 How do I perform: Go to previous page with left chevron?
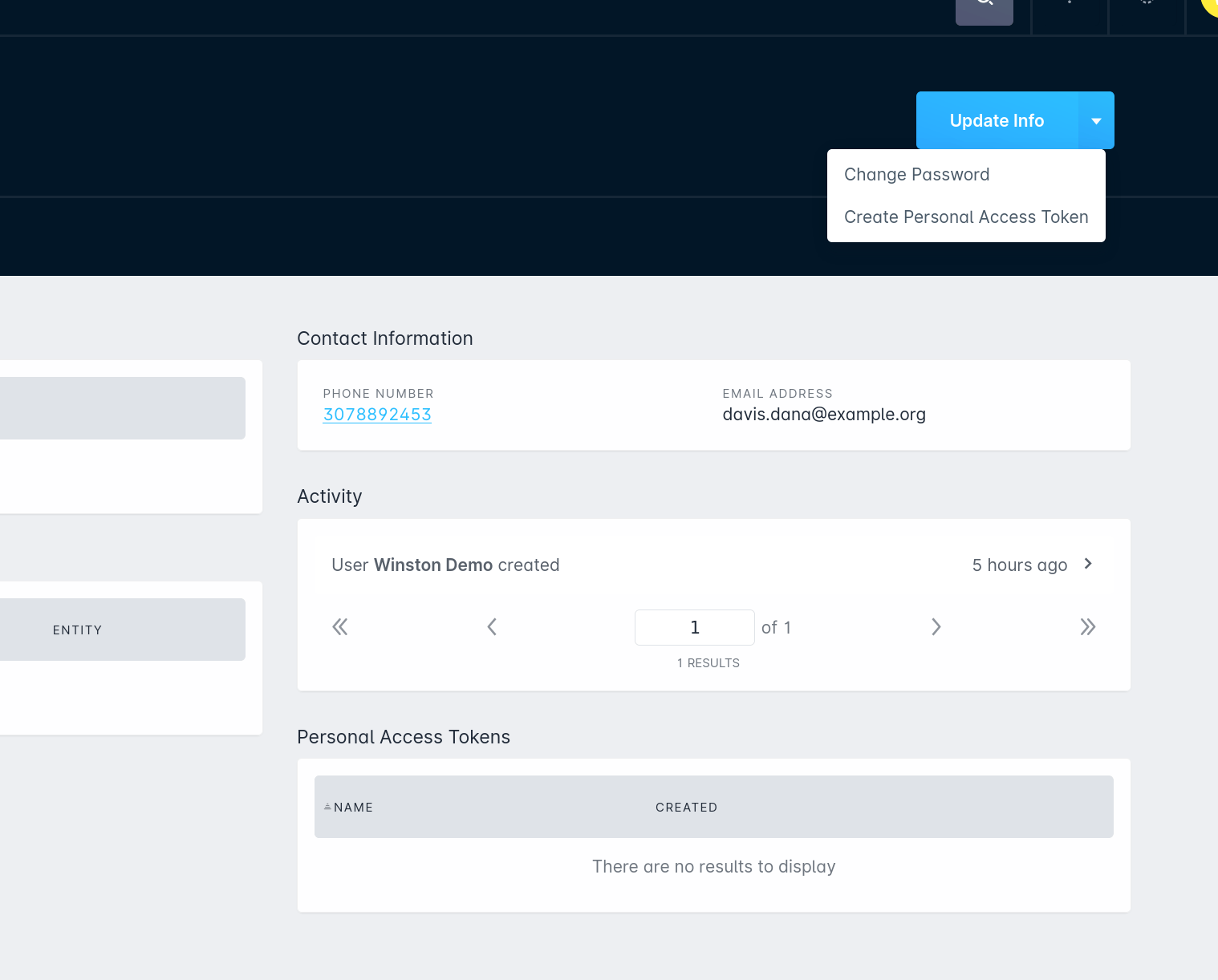[492, 627]
